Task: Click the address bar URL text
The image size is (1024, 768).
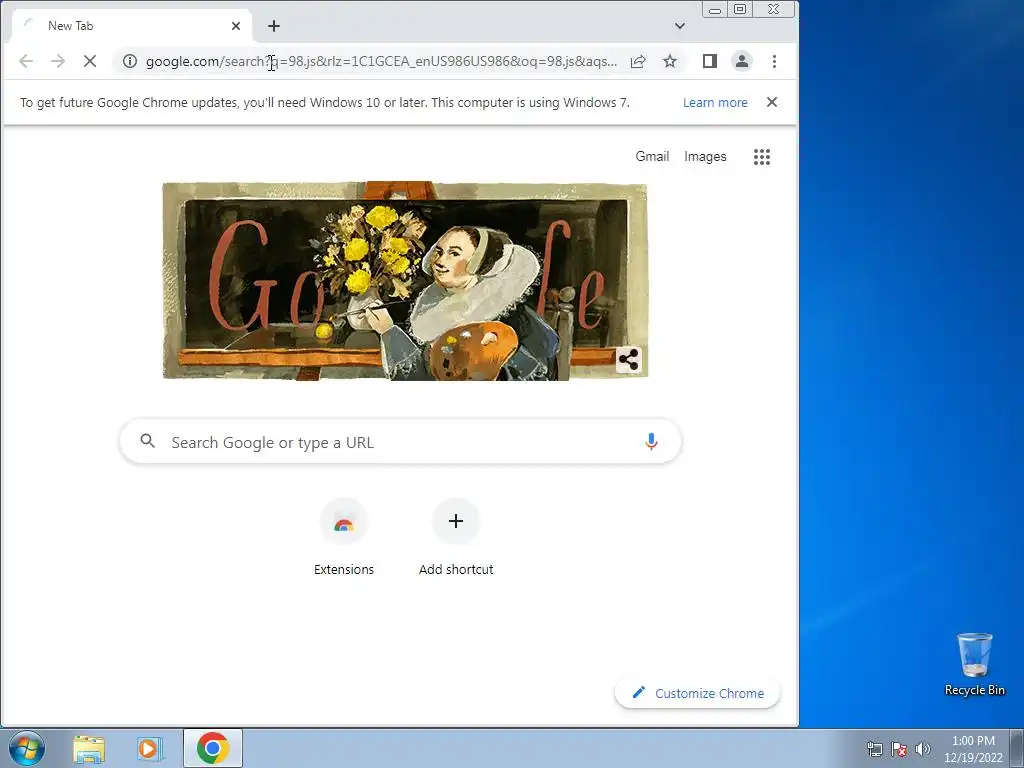Action: coord(381,61)
